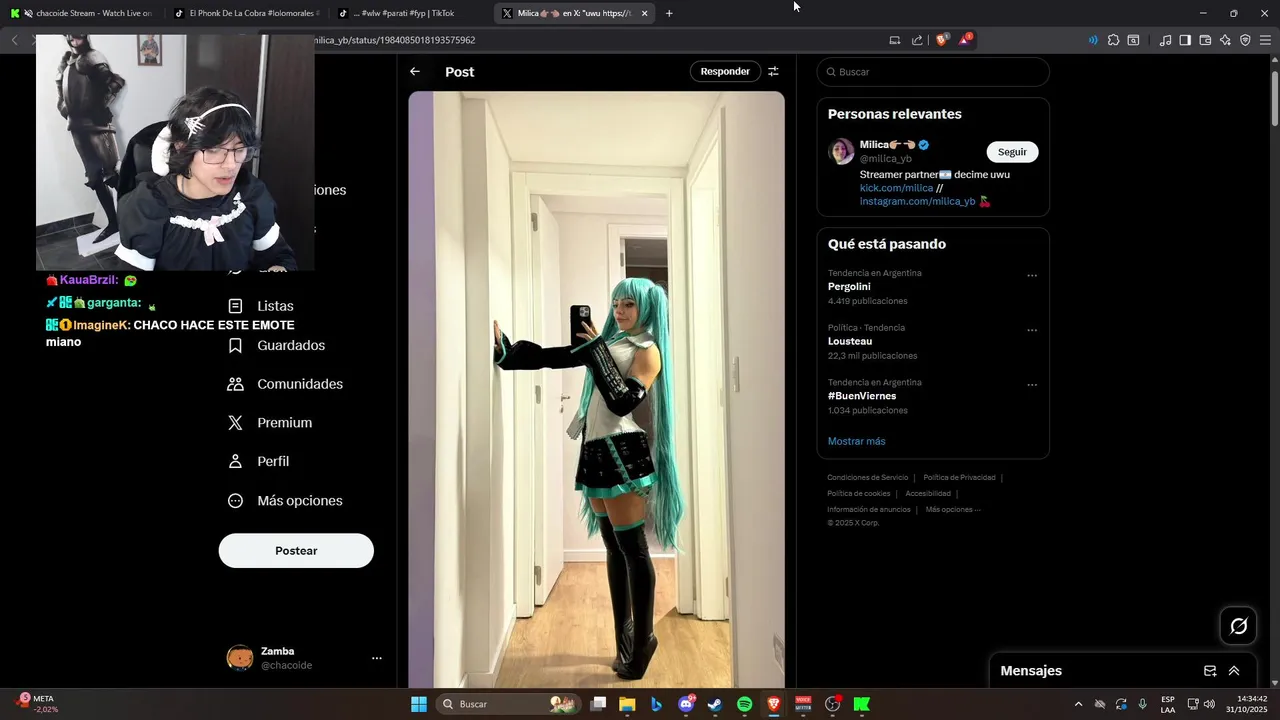
Task: Open Discord from the taskbar
Action: point(686,704)
